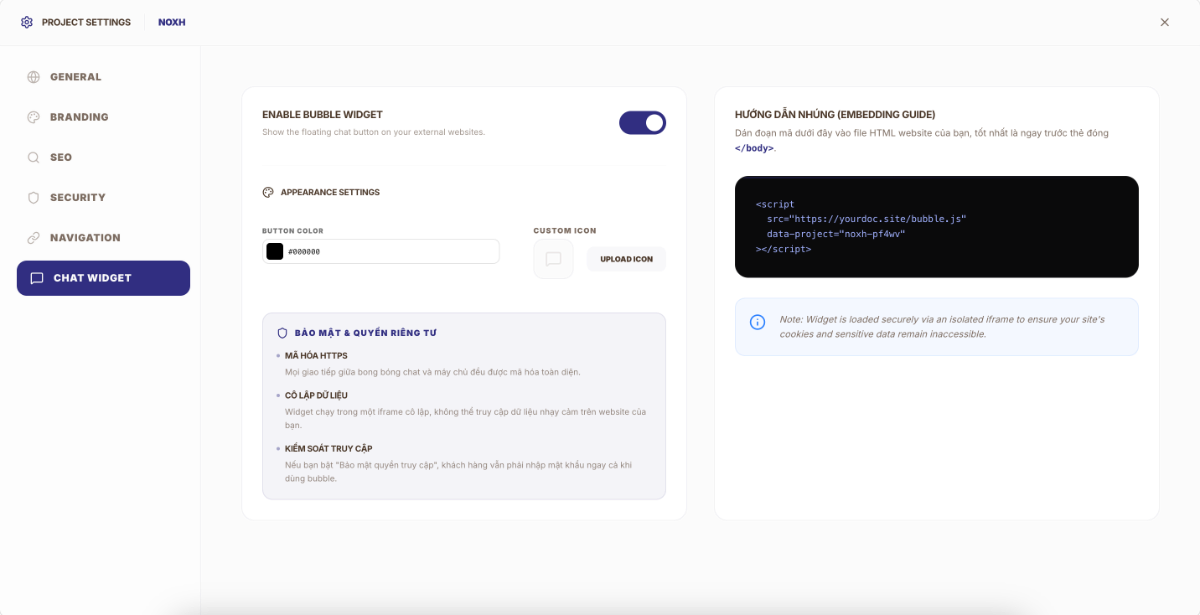The width and height of the screenshot is (1200, 615).
Task: Click the Enable Bubble Widget heading
Action: (x=322, y=115)
